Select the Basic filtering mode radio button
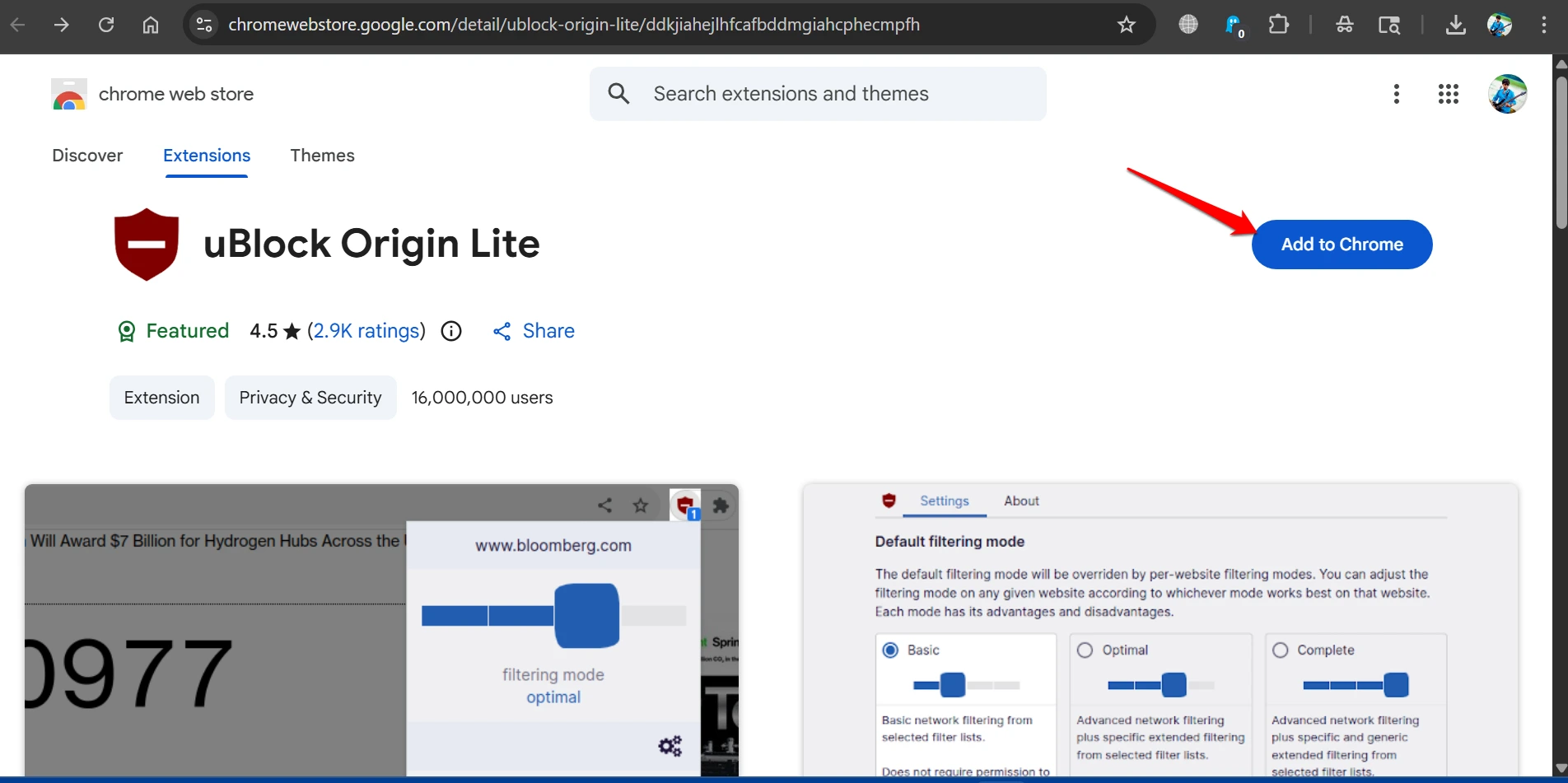The image size is (1568, 783). [x=890, y=649]
